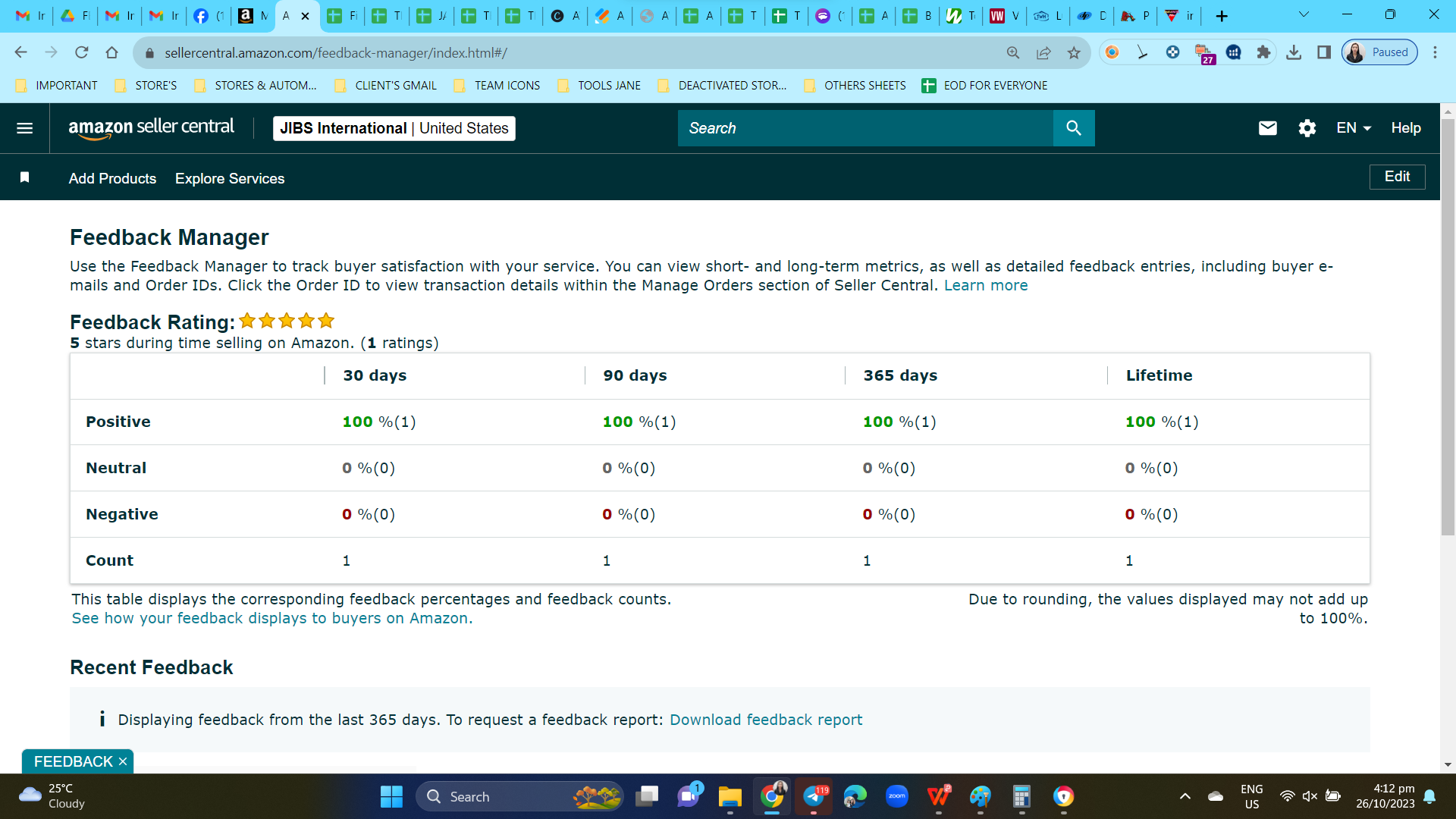
Task: Open the tab search chevron dropdown
Action: [1304, 14]
